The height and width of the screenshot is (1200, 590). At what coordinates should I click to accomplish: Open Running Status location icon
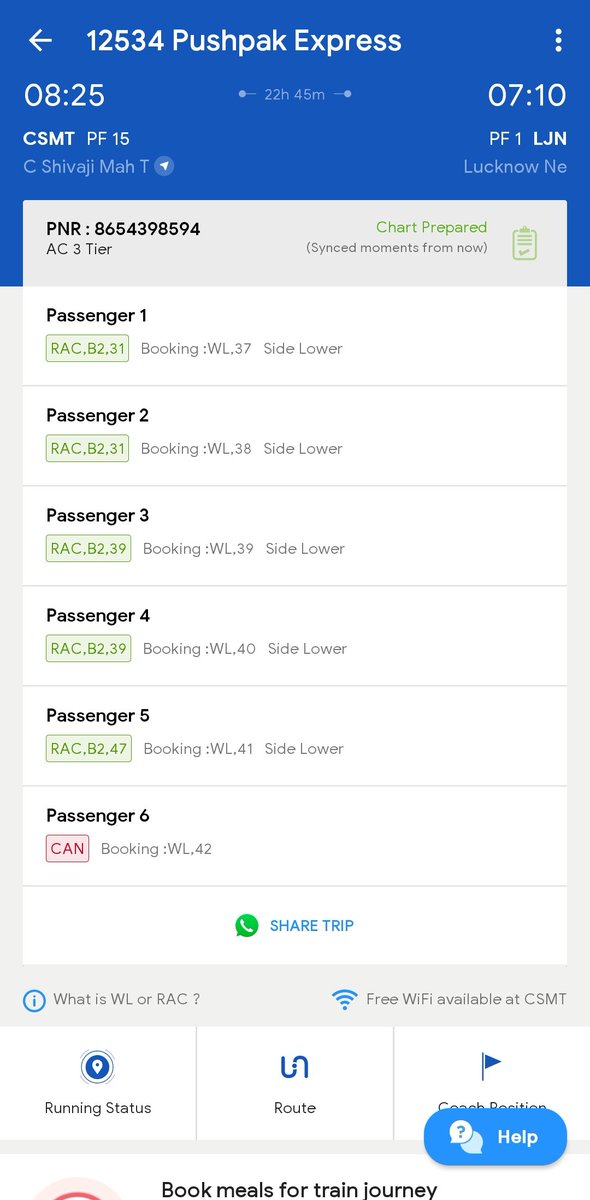(98, 1067)
